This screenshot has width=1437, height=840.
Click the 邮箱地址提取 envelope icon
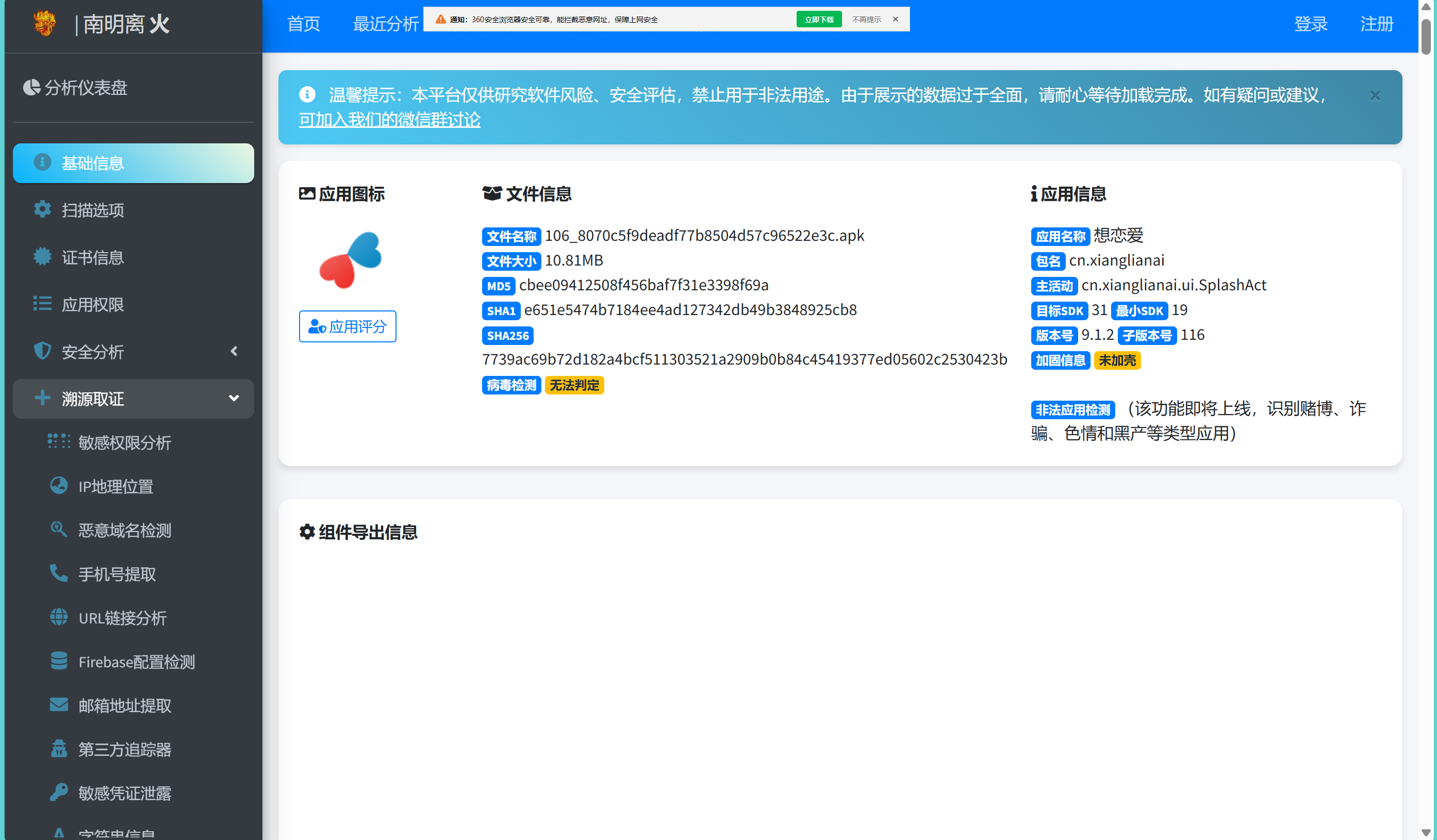[59, 705]
